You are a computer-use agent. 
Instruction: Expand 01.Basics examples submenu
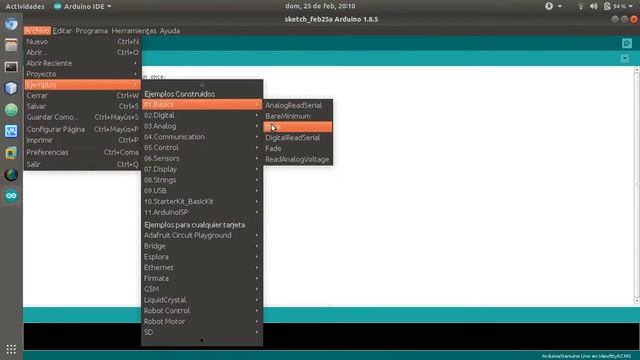click(202, 104)
